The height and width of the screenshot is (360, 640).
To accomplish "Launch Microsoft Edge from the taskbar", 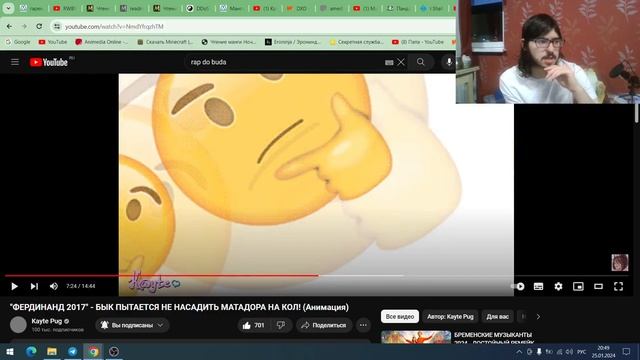I will 31,351.
